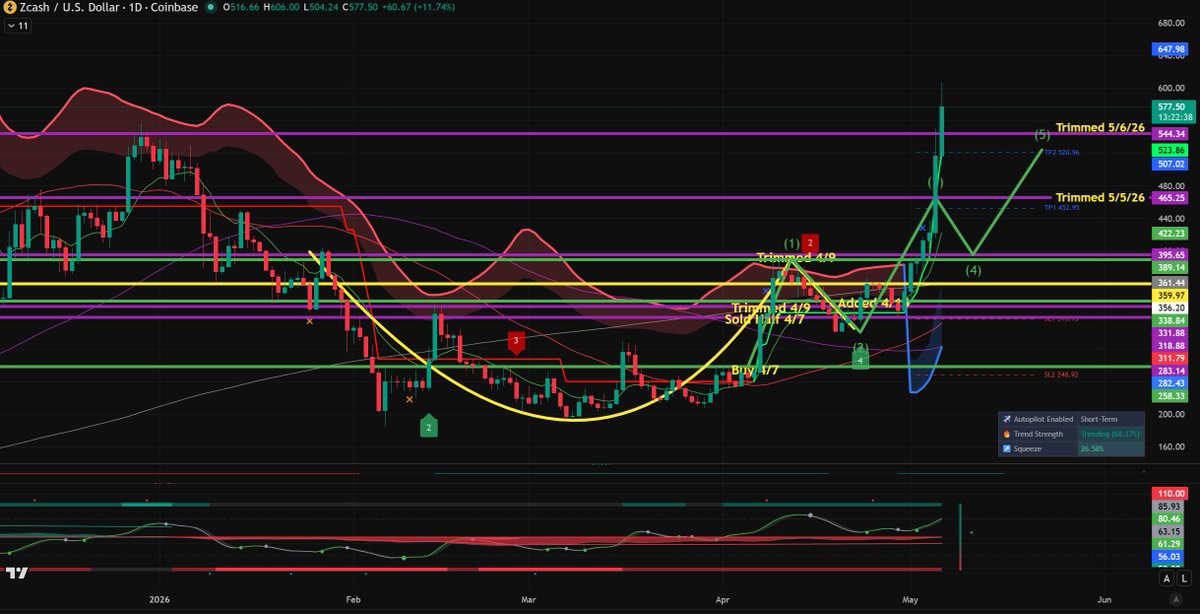Collapse the indicator legend showing 11
The image size is (1200, 614).
pos(20,26)
